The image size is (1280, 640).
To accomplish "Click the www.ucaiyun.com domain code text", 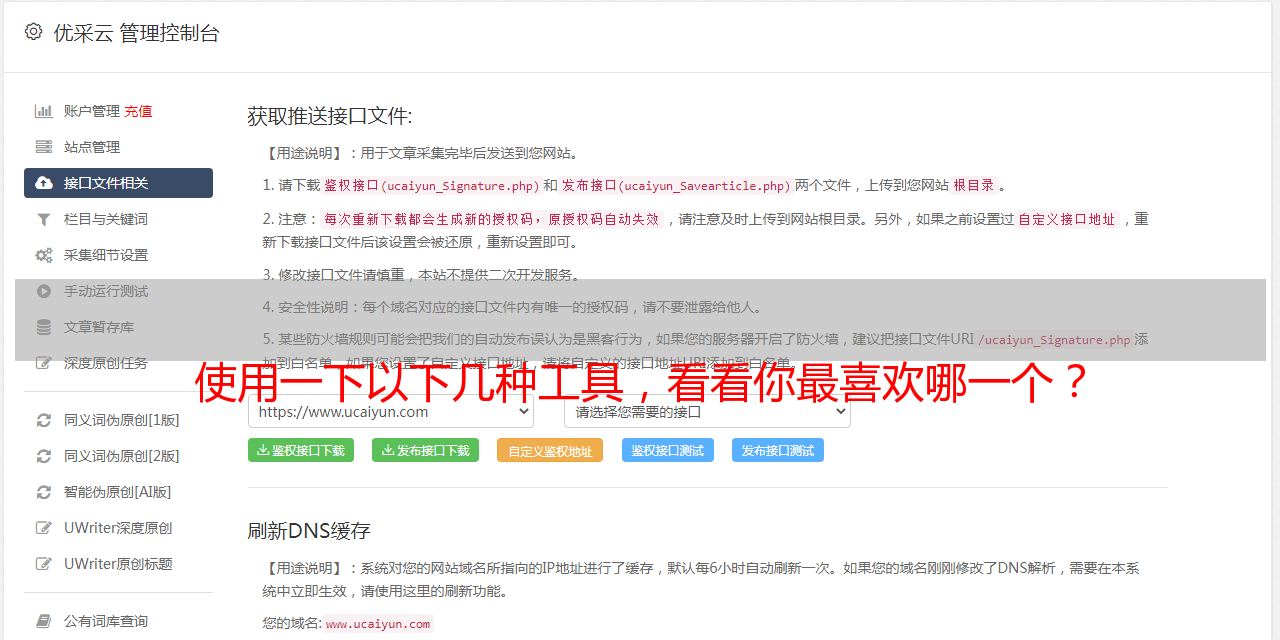I will tap(378, 624).
